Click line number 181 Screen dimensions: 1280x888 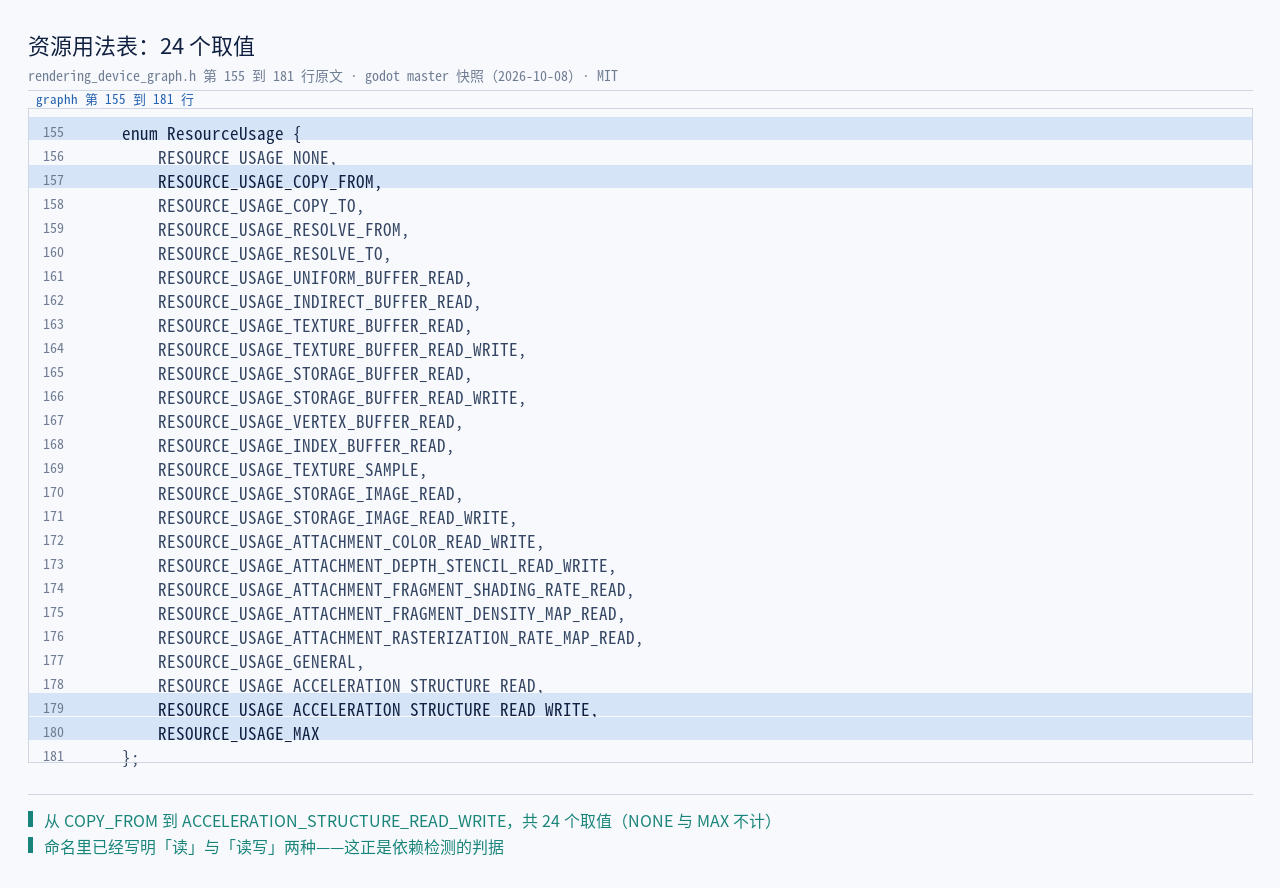[x=53, y=757]
